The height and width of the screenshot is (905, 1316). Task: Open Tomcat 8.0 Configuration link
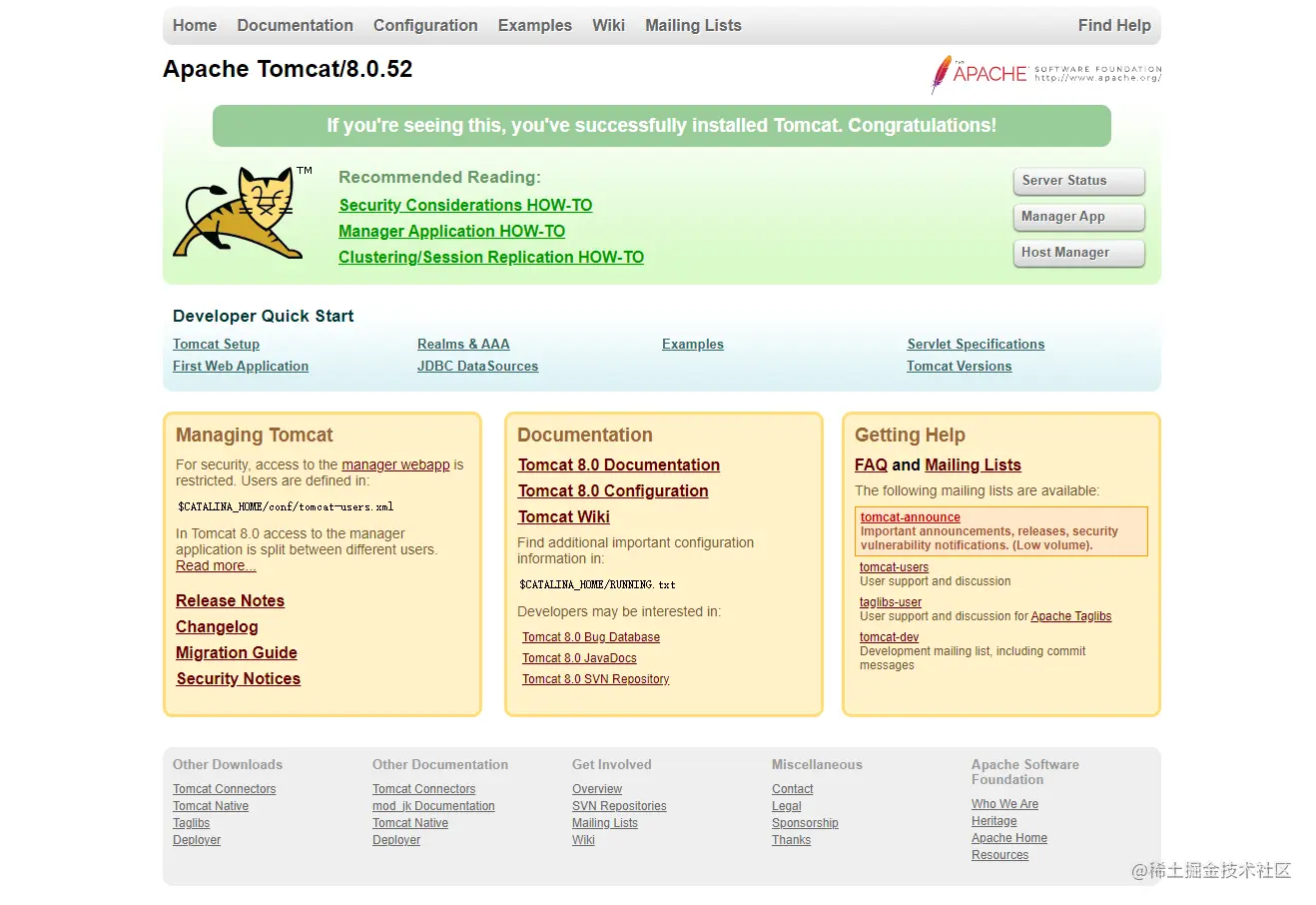tap(613, 490)
